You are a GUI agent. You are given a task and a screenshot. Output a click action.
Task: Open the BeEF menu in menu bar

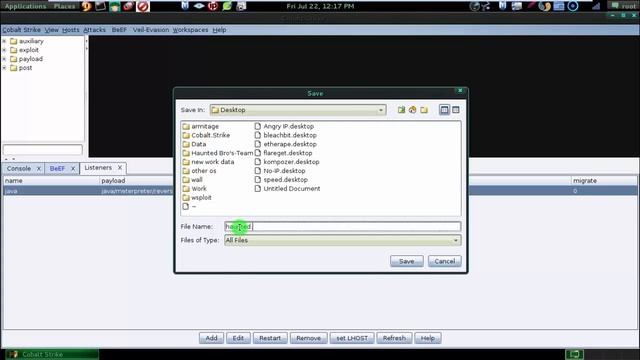pyautogui.click(x=119, y=30)
